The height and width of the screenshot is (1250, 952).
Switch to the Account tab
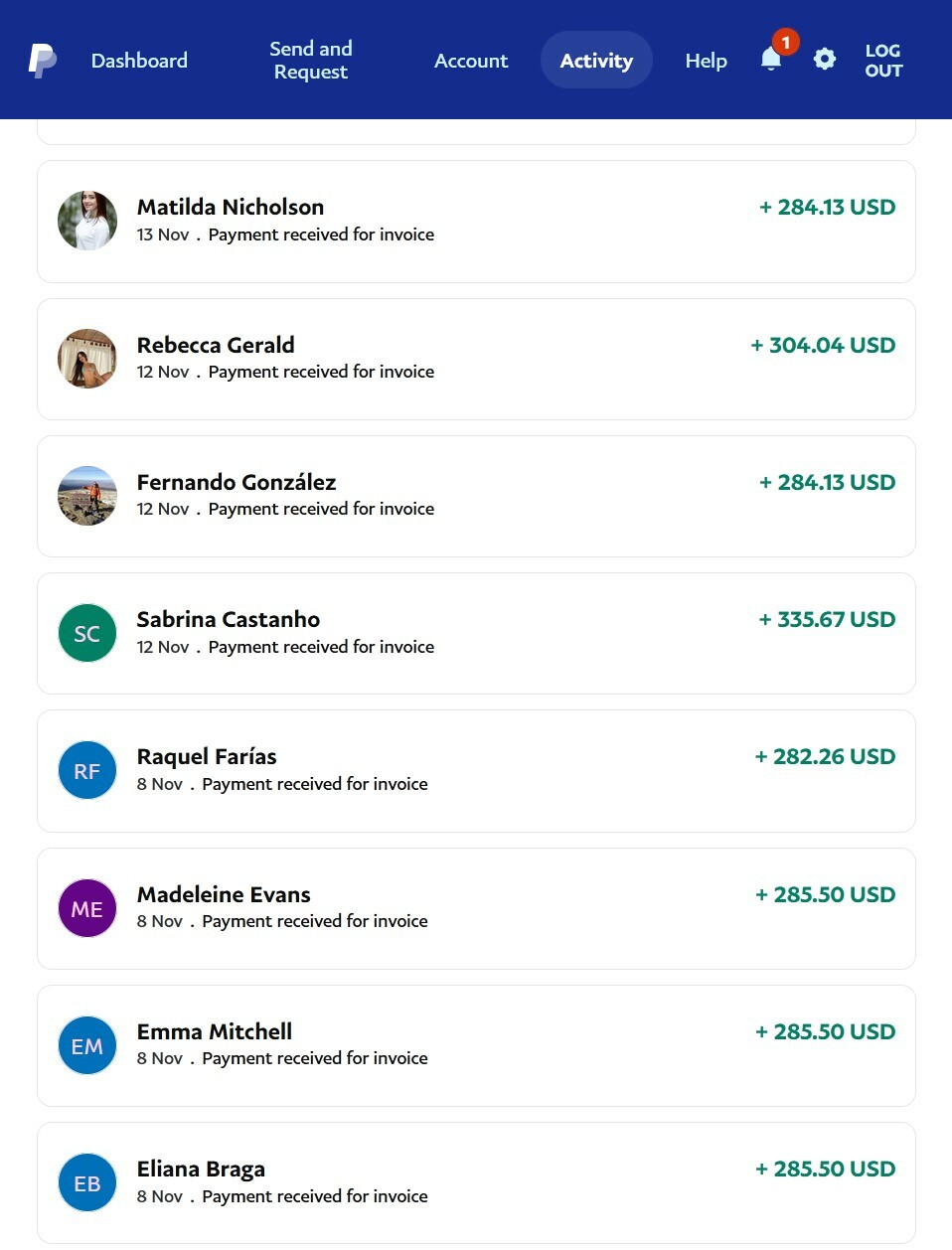[x=471, y=61]
